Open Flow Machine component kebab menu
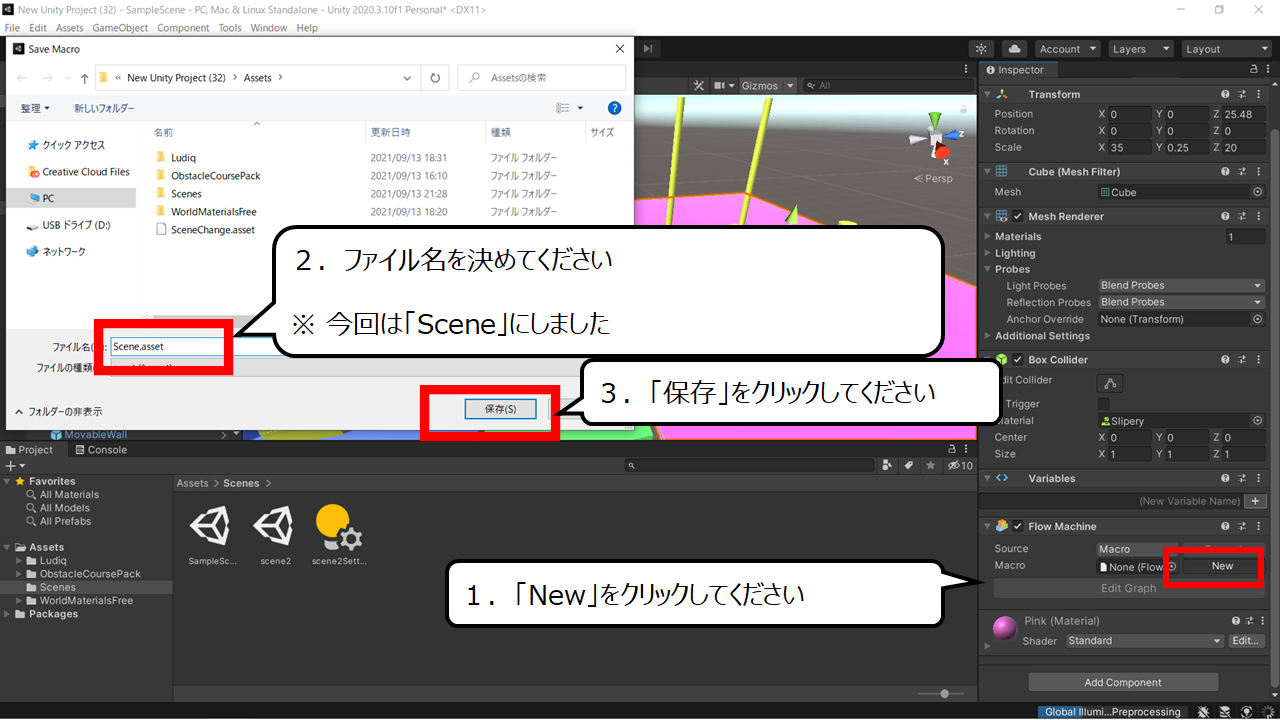 click(x=1257, y=527)
